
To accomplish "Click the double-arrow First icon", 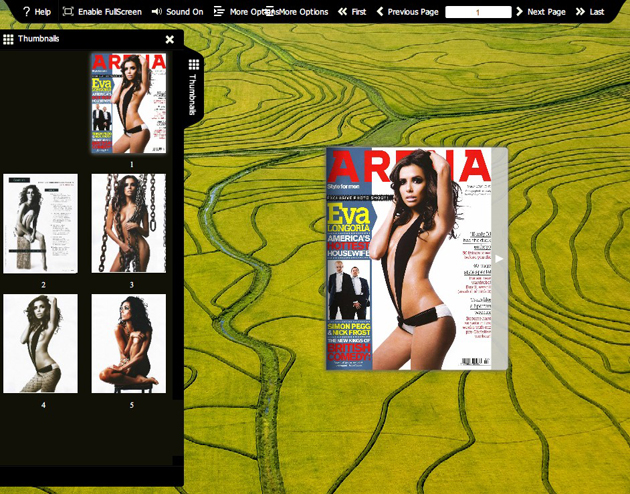I will [342, 12].
